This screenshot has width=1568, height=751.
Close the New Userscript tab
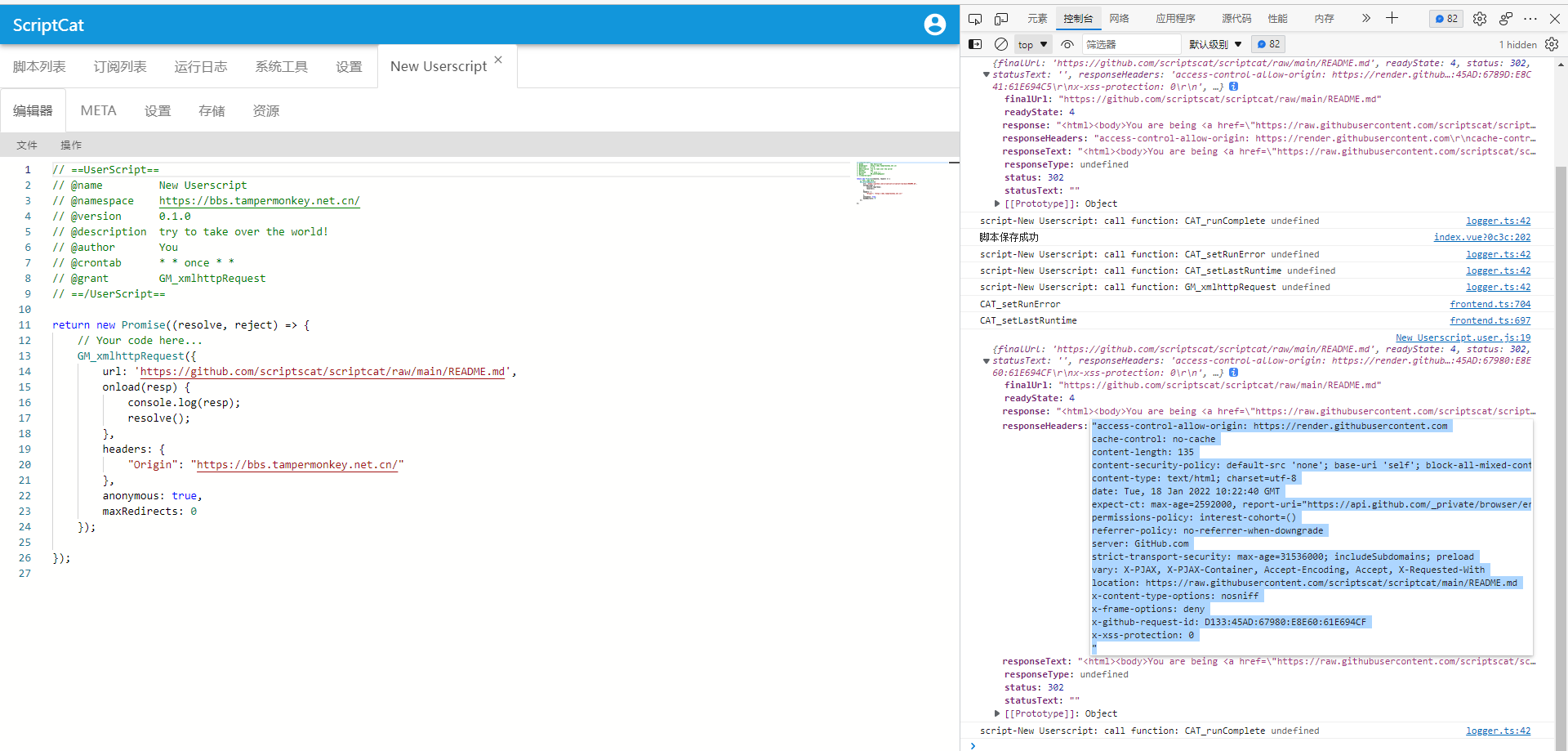pos(498,60)
